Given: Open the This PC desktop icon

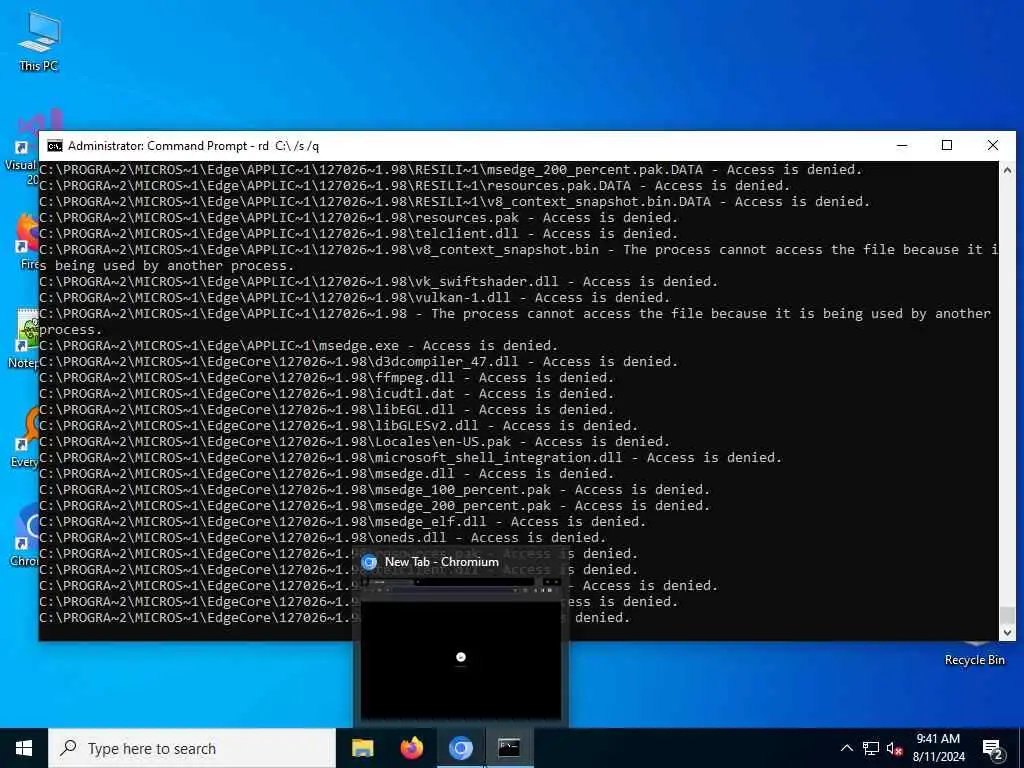Looking at the screenshot, I should tap(39, 41).
